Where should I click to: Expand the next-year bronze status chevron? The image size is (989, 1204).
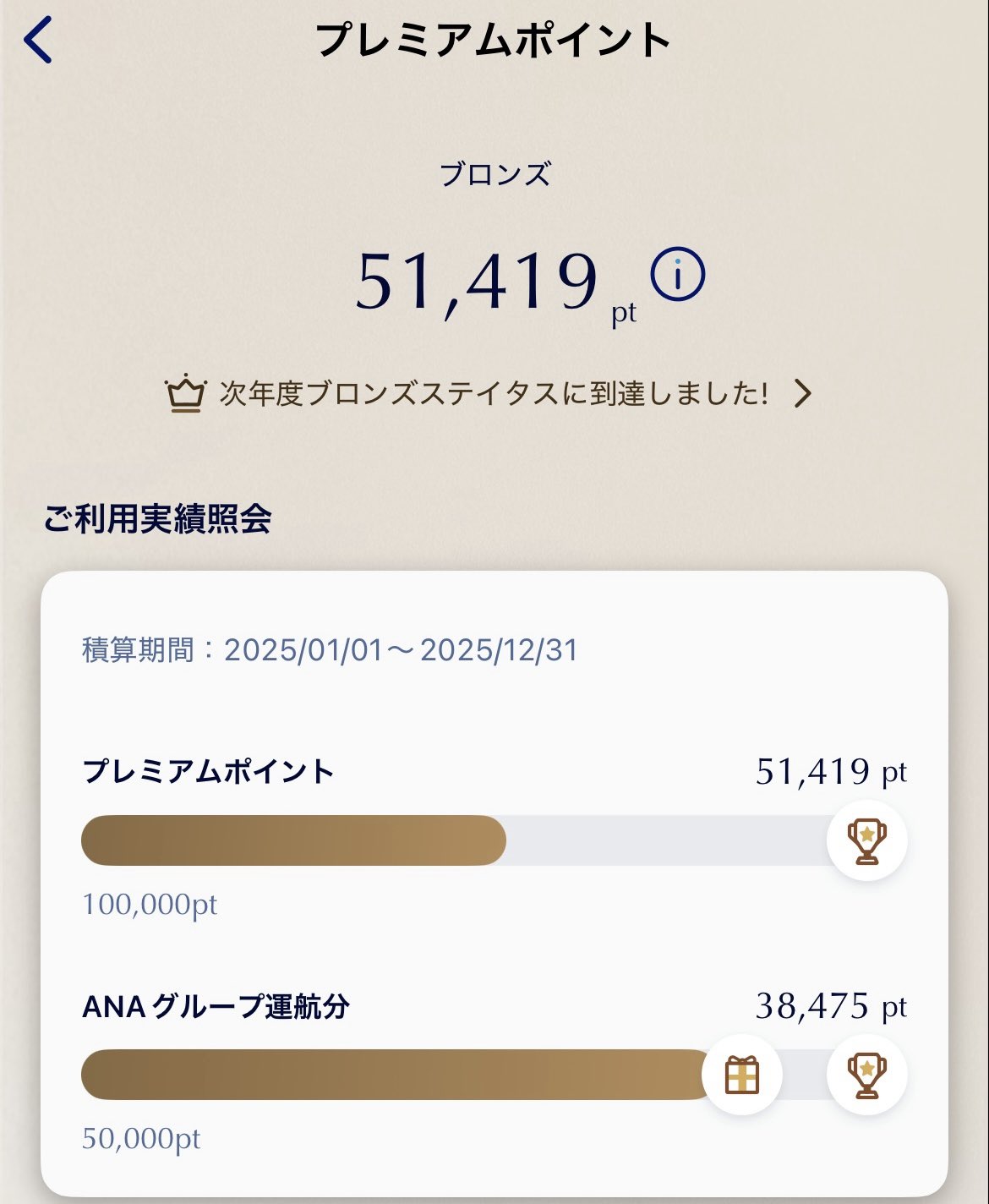(x=802, y=393)
